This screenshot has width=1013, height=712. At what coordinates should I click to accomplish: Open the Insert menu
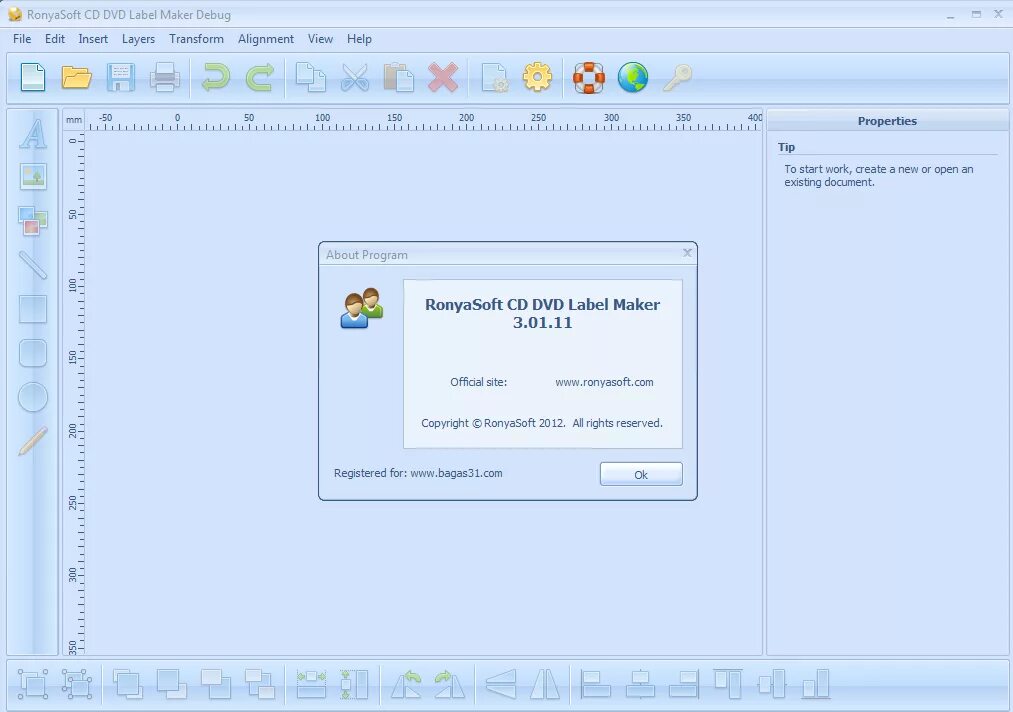pyautogui.click(x=93, y=39)
